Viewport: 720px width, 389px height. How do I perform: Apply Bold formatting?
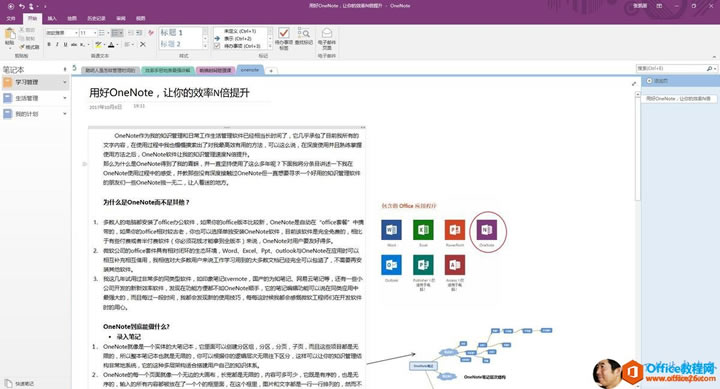(49, 45)
